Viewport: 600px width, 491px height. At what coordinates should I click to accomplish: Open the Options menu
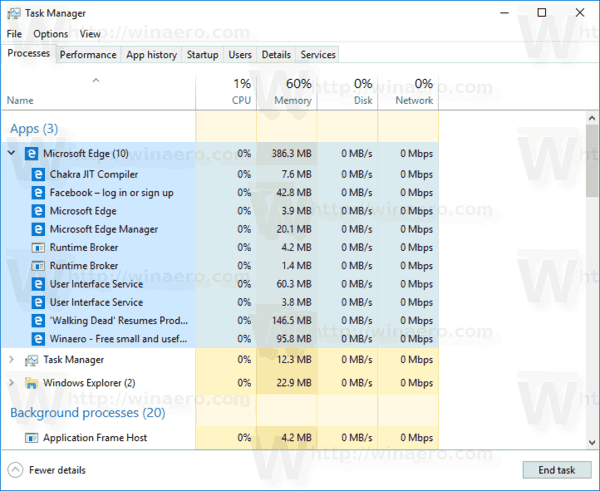click(x=51, y=34)
